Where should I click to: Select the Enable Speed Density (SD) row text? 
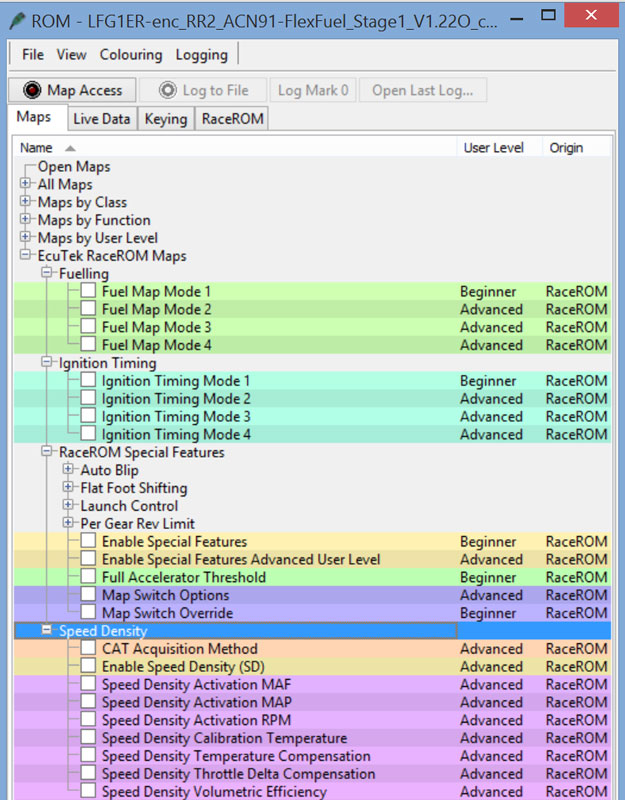click(x=183, y=666)
